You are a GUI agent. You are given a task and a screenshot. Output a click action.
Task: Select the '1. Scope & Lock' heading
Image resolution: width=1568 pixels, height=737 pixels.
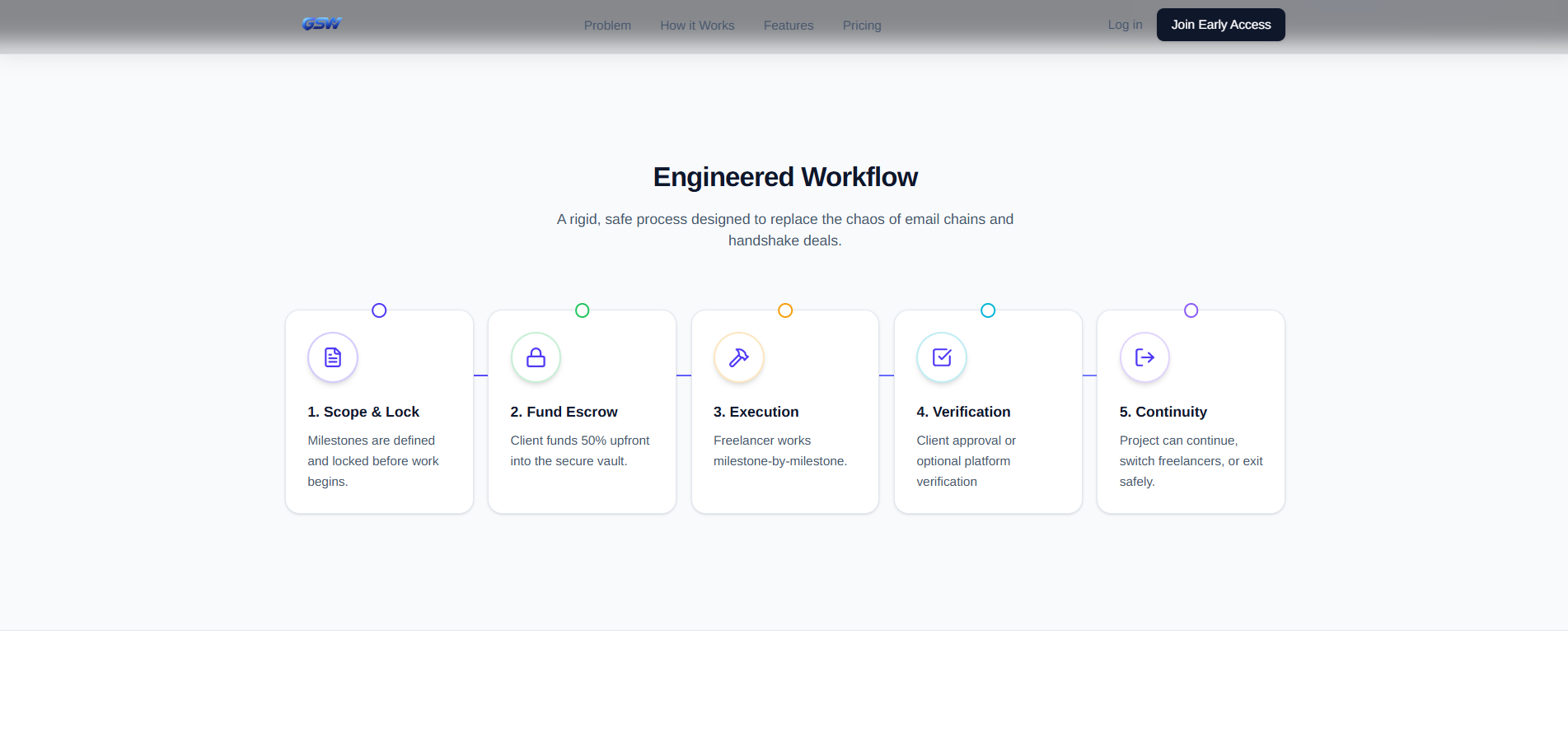[363, 412]
